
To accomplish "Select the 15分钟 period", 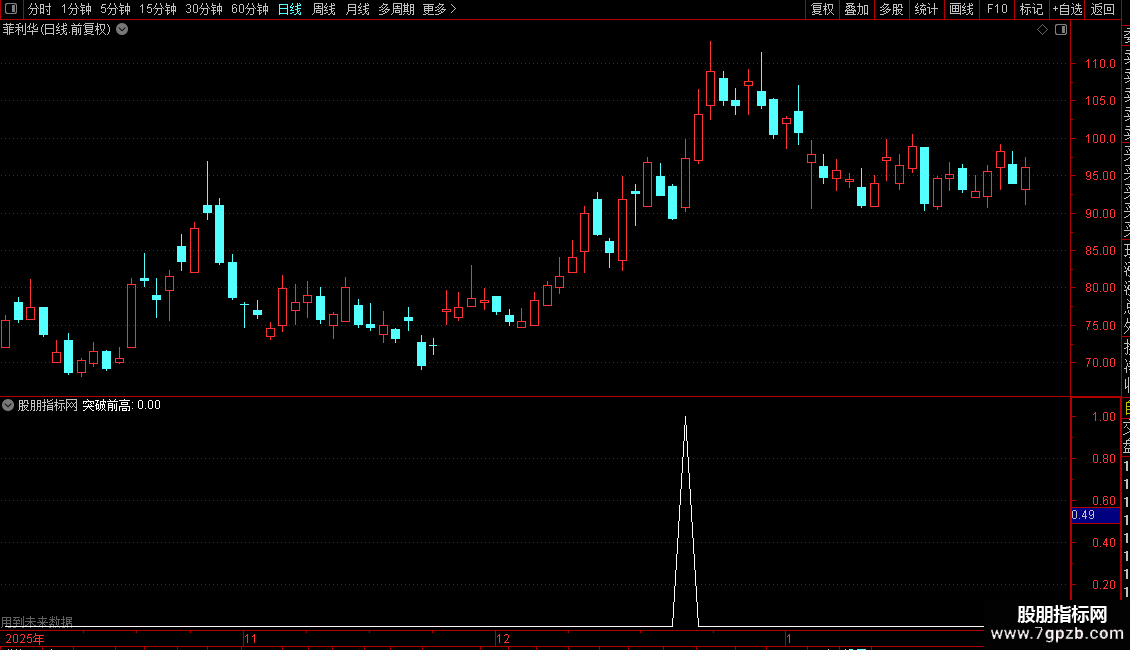I will pyautogui.click(x=158, y=9).
